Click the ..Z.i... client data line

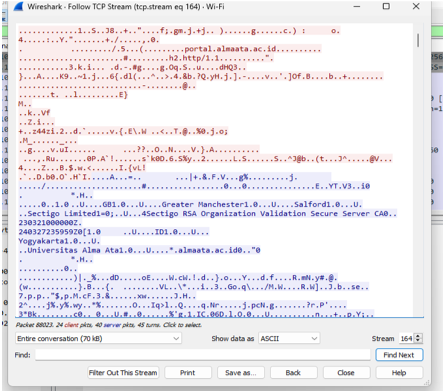point(36,122)
